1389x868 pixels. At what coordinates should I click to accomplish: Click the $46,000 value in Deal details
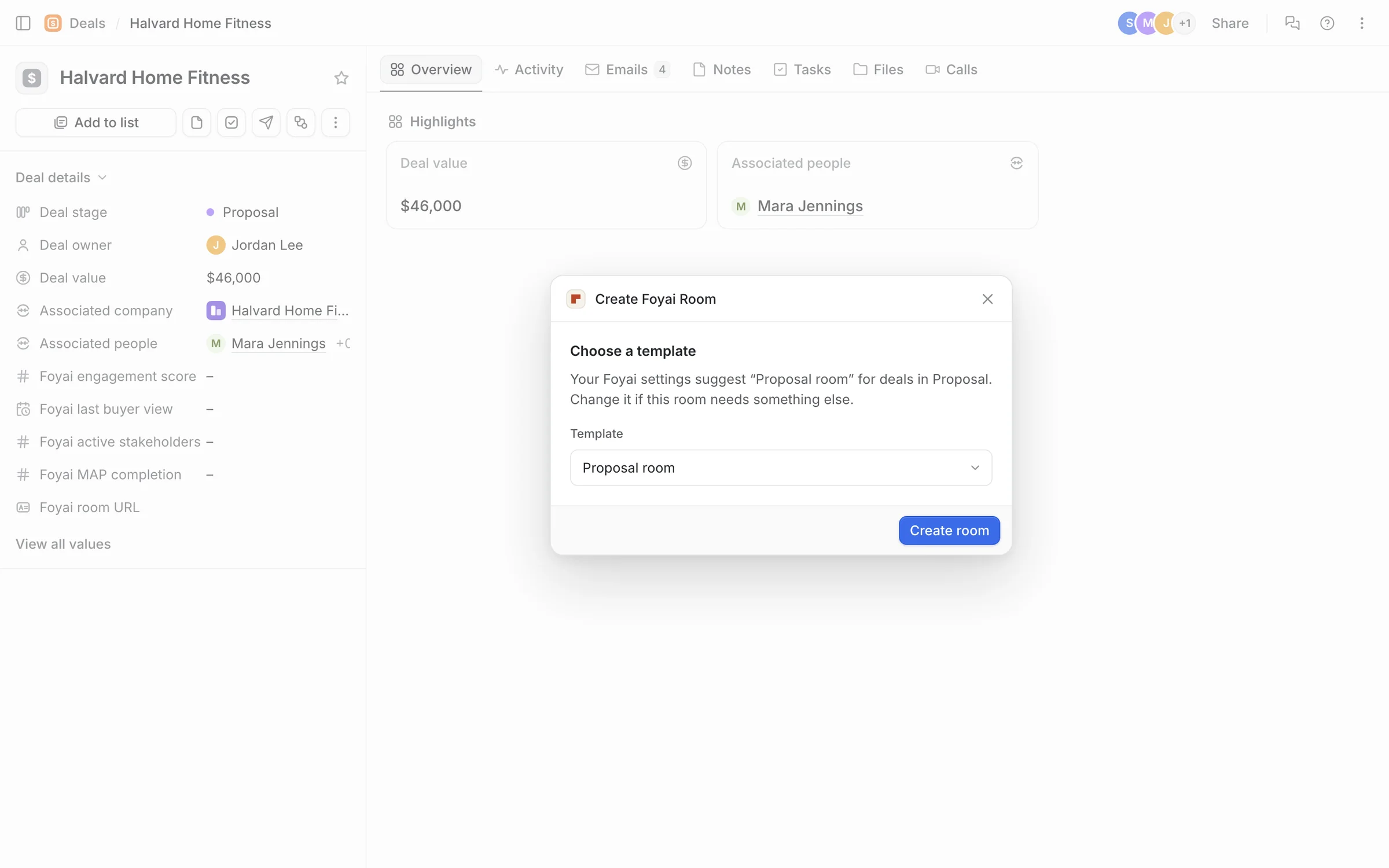233,278
